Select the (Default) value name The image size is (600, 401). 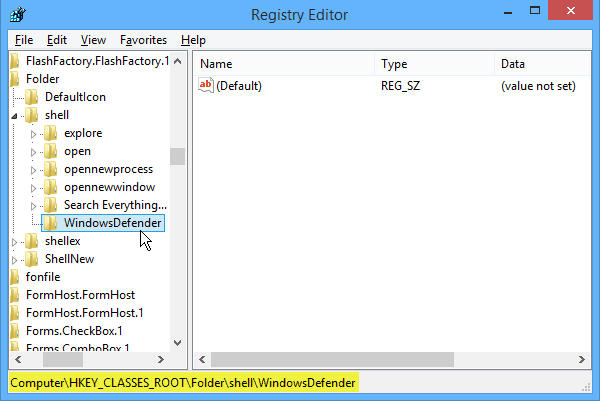click(239, 86)
